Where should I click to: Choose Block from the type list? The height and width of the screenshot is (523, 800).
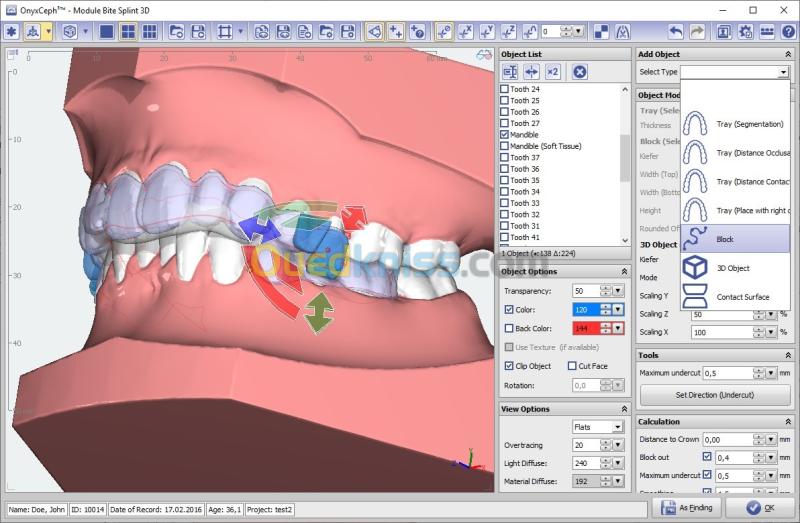point(736,239)
